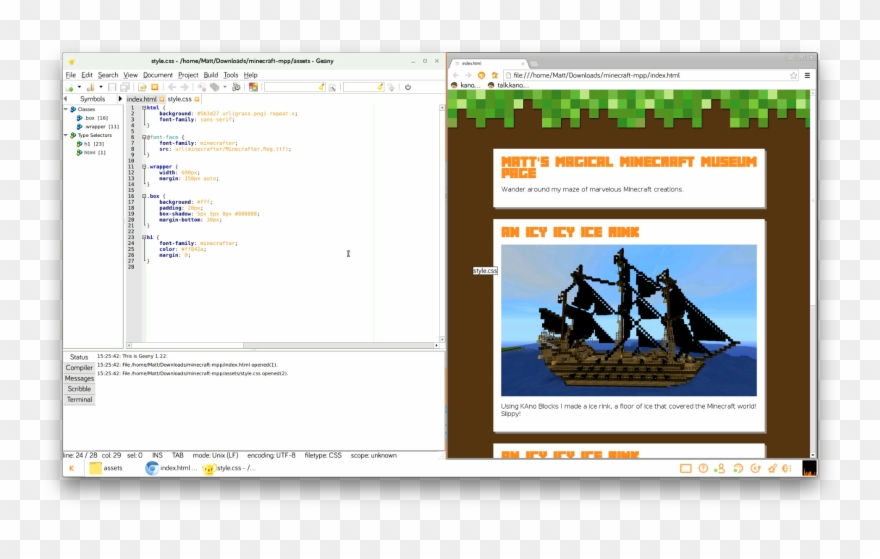Click the Open file icon in Geany toolbar
The image size is (880, 559).
coord(90,88)
